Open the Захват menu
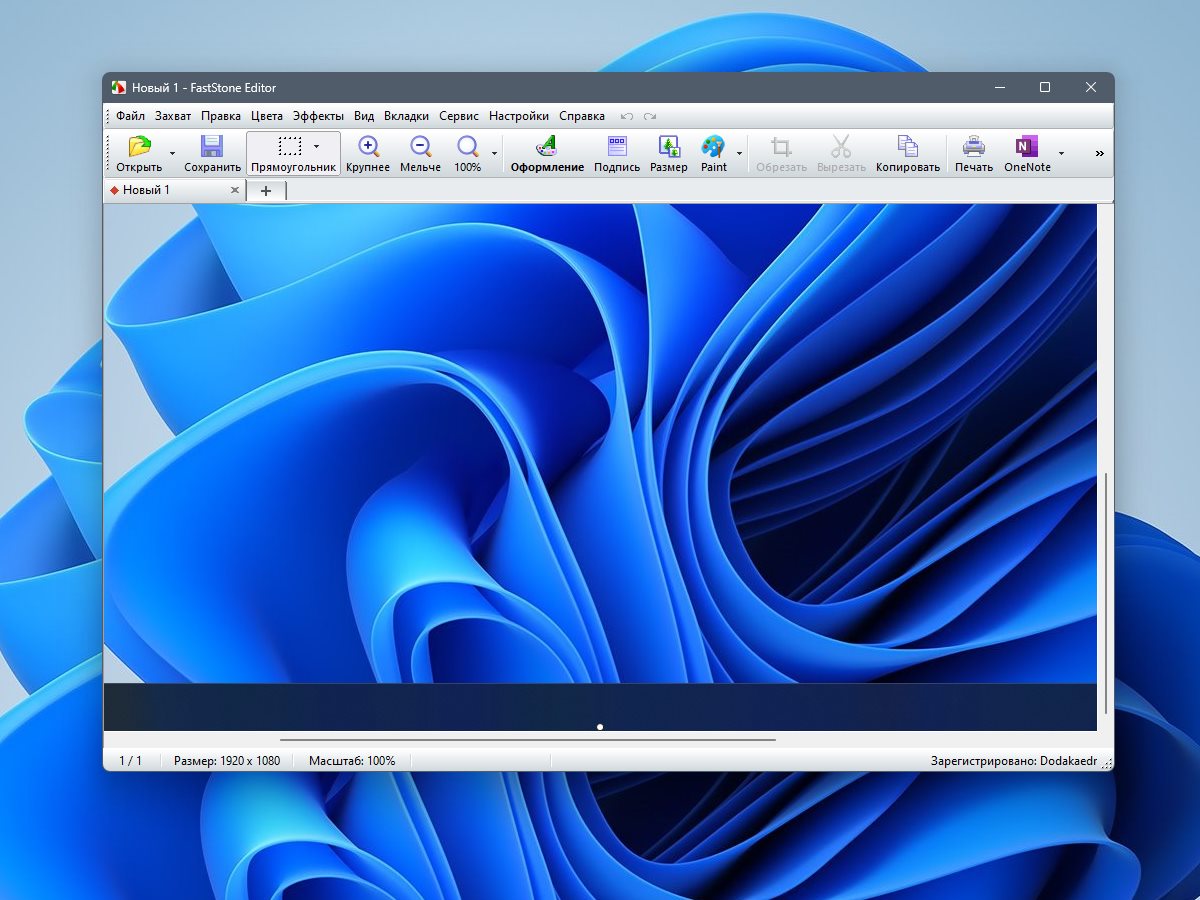1200x900 pixels. click(173, 116)
